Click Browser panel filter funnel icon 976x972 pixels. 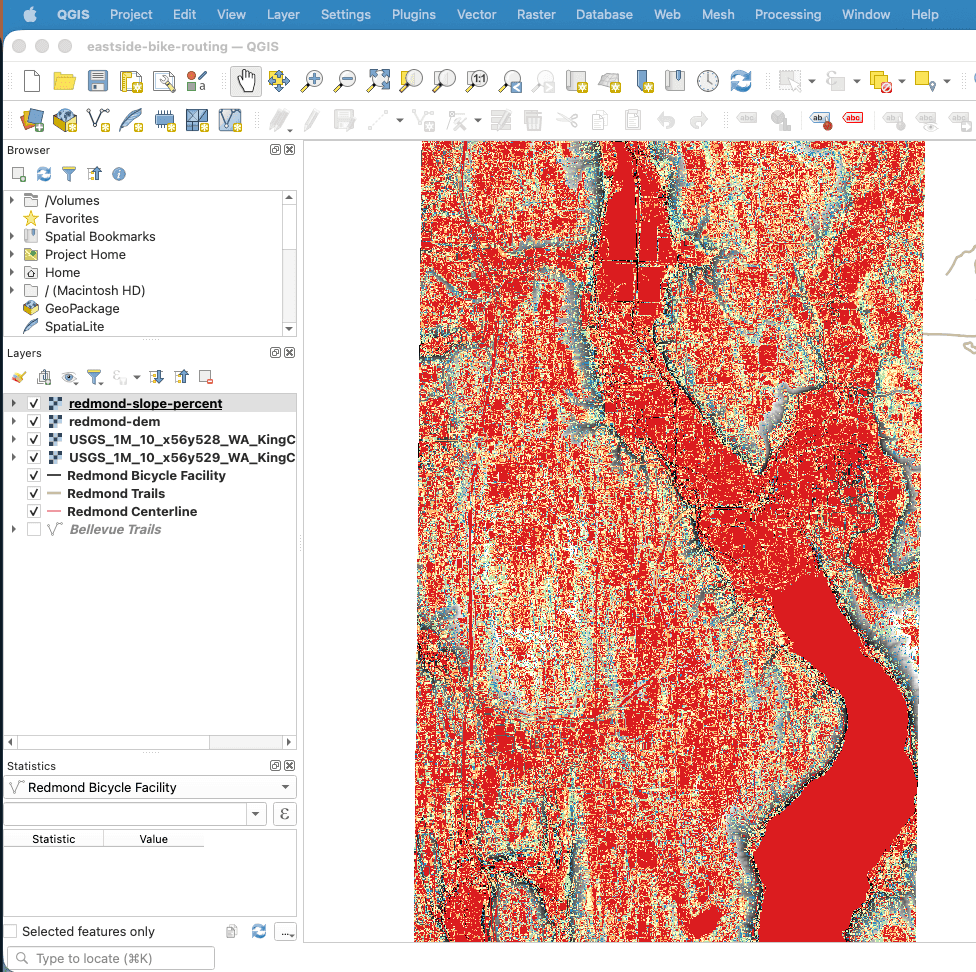point(69,174)
